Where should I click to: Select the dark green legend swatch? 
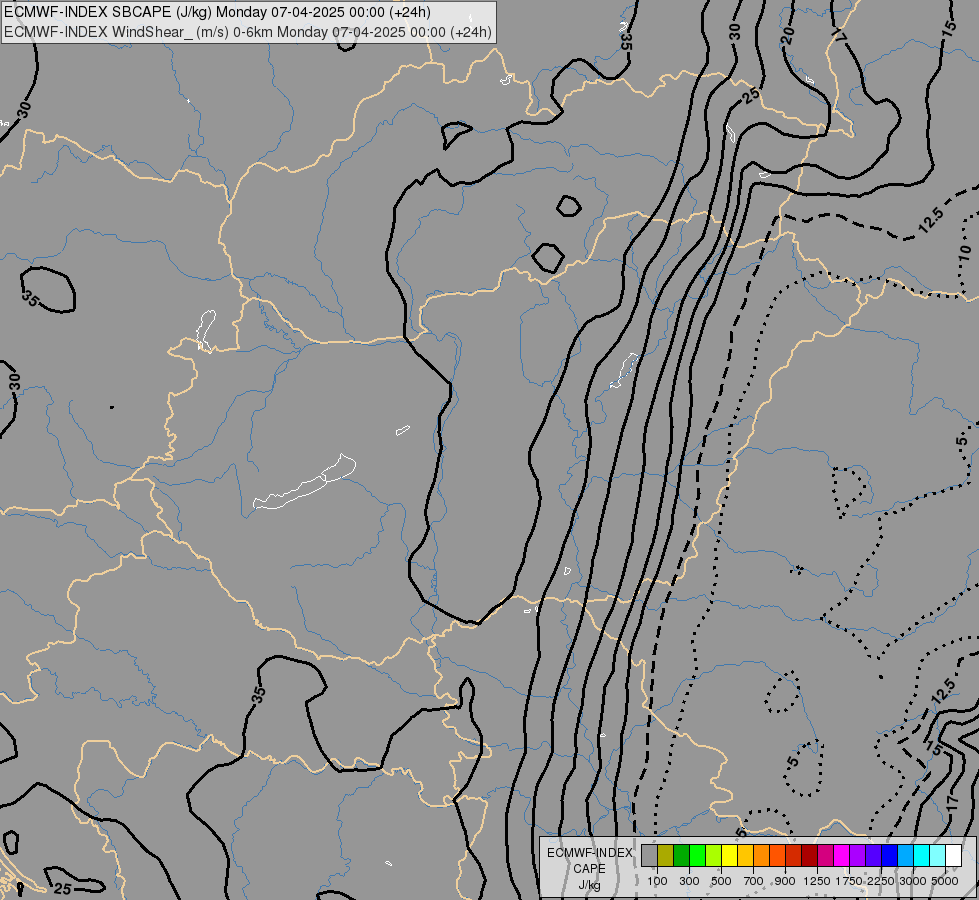coord(681,855)
